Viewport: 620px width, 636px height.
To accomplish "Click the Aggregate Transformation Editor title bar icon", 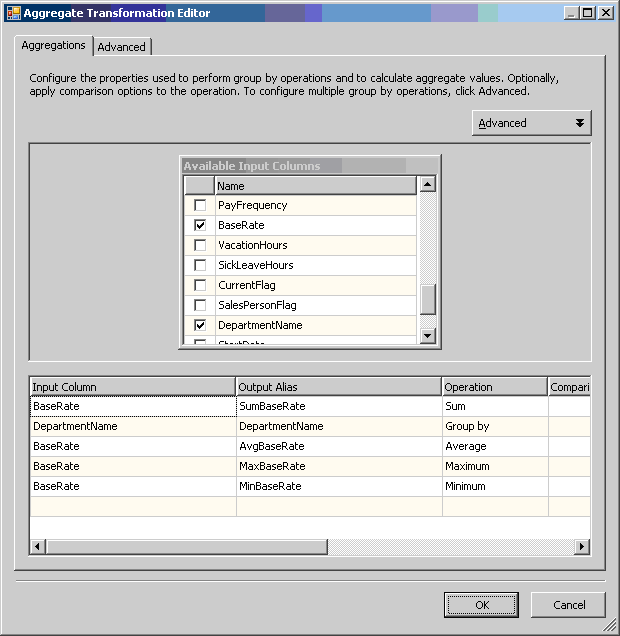I will [x=13, y=12].
